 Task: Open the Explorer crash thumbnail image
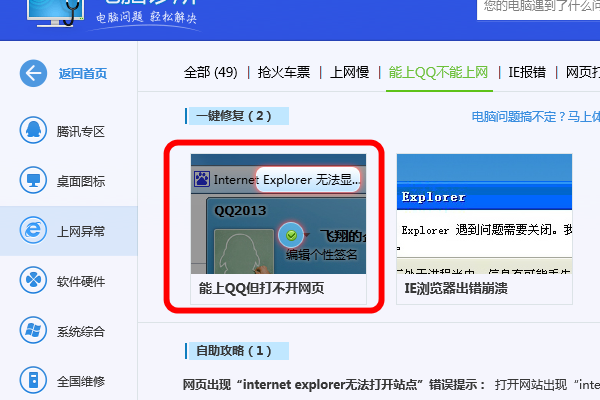tap(484, 214)
